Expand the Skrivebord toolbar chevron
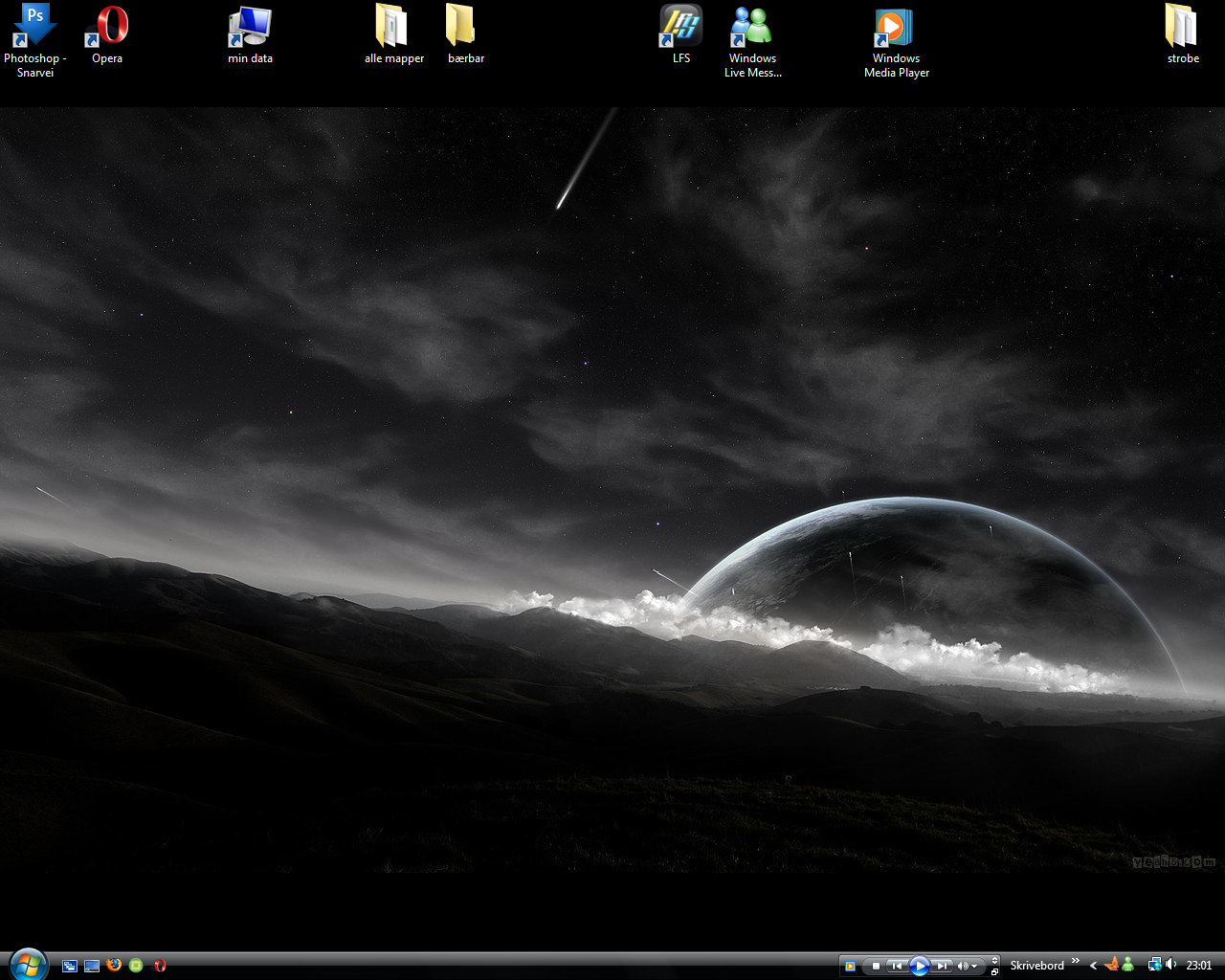This screenshot has height=980, width=1225. 1075,962
